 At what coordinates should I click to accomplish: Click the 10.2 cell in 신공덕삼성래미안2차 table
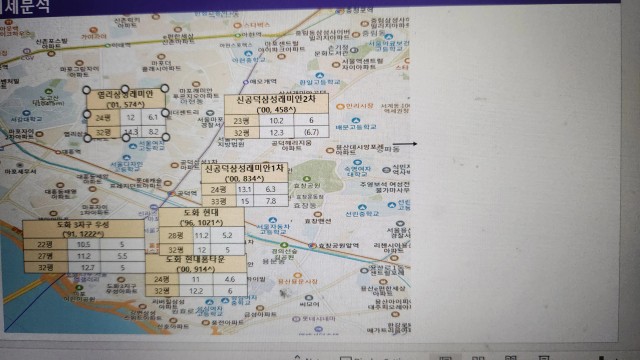tap(276, 120)
